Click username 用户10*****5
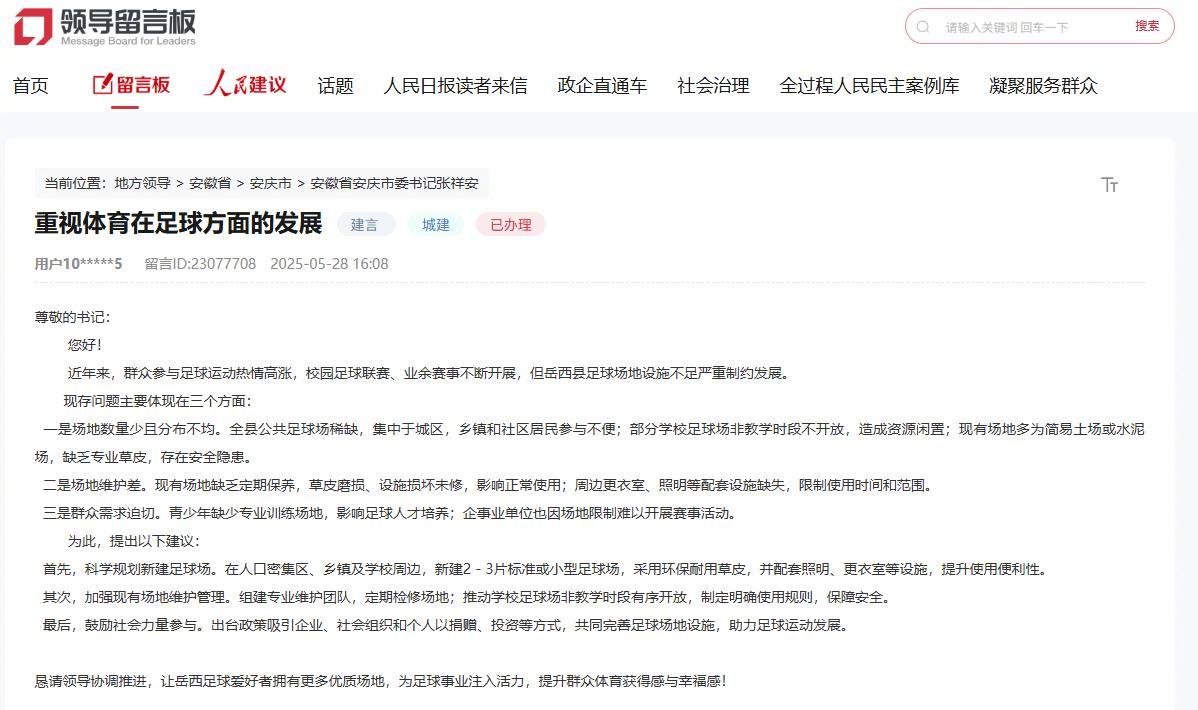Image resolution: width=1198 pixels, height=710 pixels. pyautogui.click(x=78, y=264)
